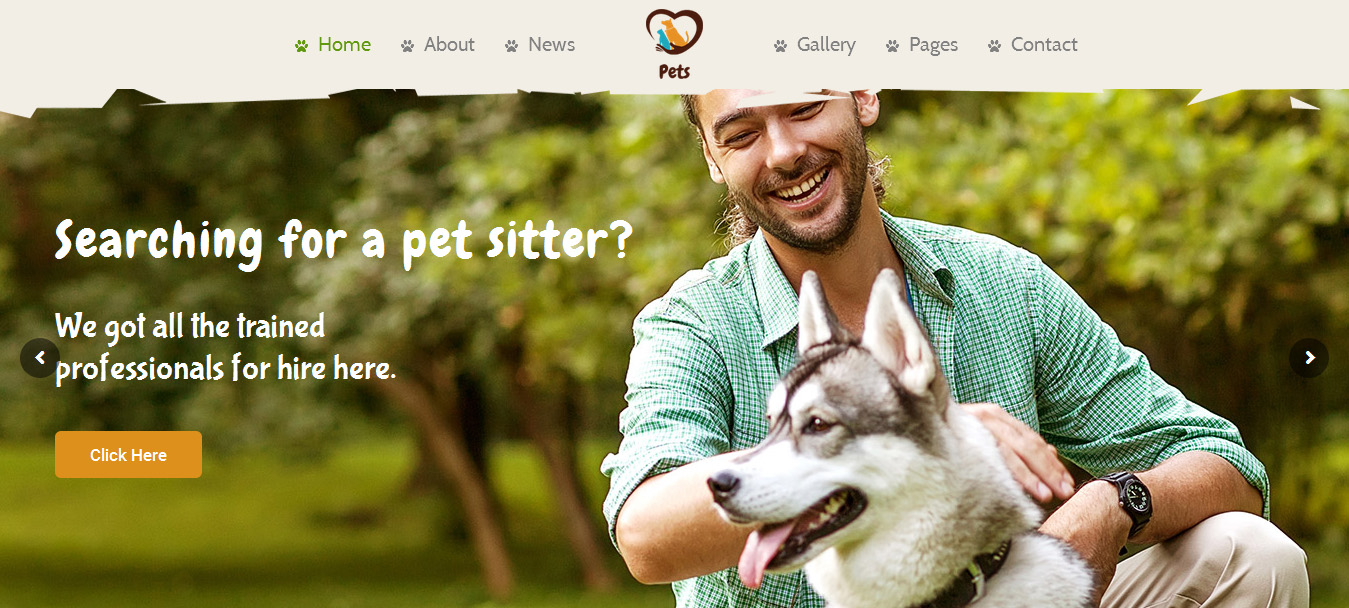Click the green paw icon beside Home
1349x608 pixels.
click(x=301, y=46)
